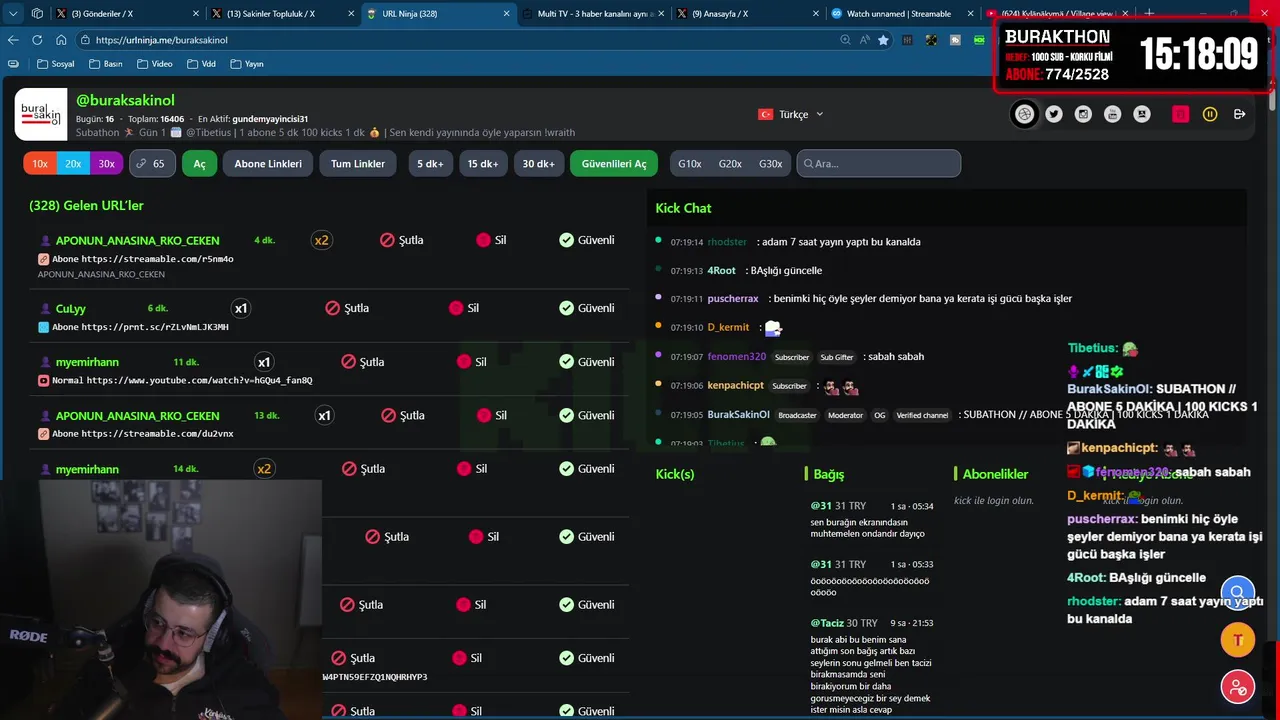Select the 10x filter

[40, 163]
